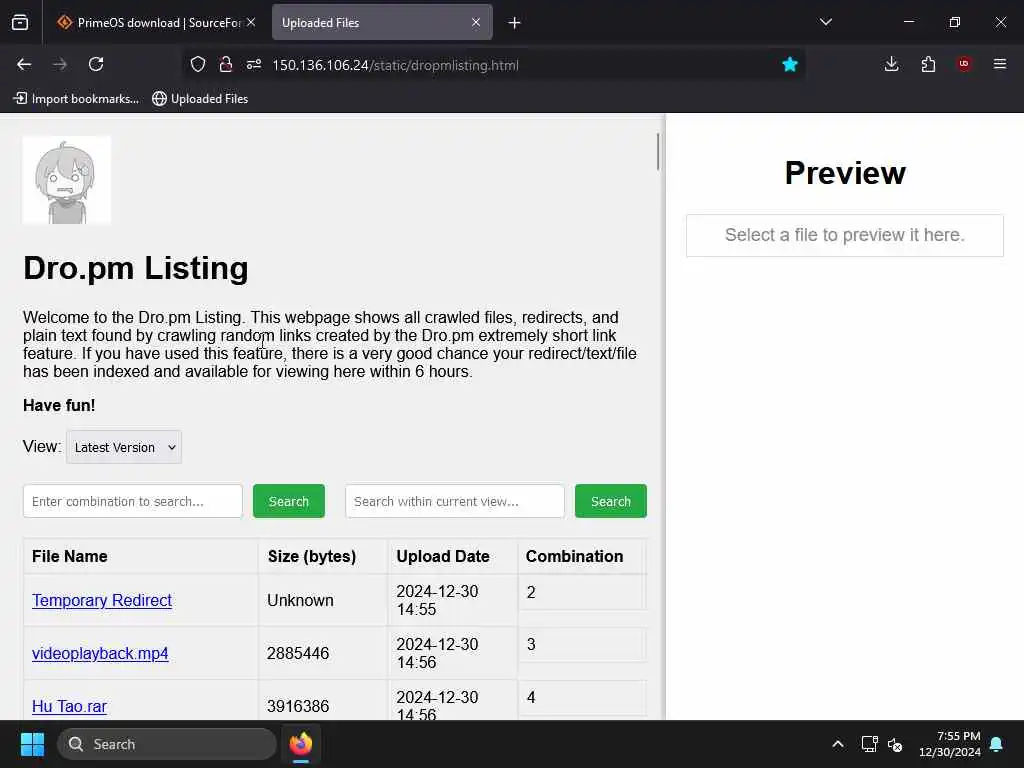
Task: Click the Select a file preview box
Action: pyautogui.click(x=844, y=235)
